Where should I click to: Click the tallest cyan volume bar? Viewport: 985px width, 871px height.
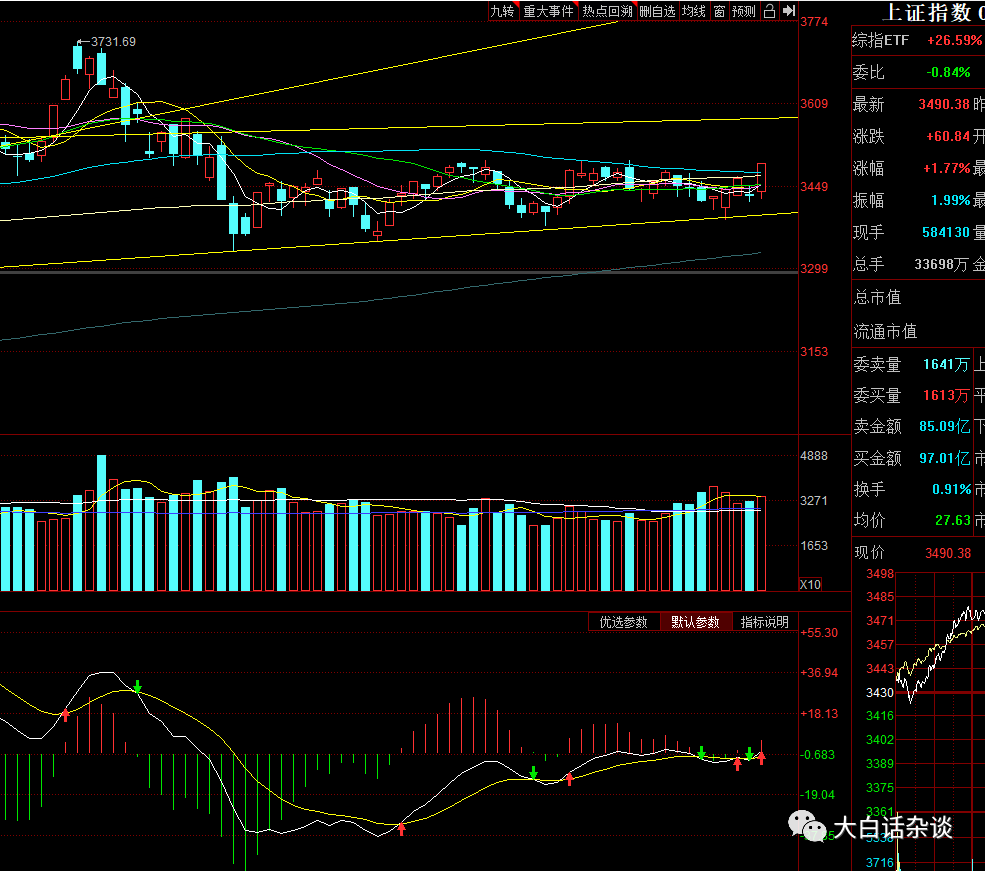click(101, 522)
